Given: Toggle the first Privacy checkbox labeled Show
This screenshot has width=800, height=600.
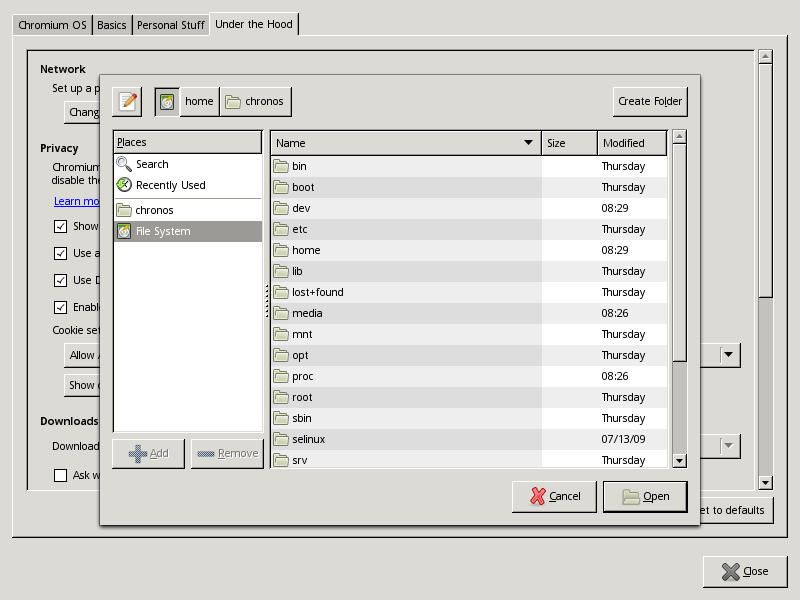Looking at the screenshot, I should tap(61, 227).
